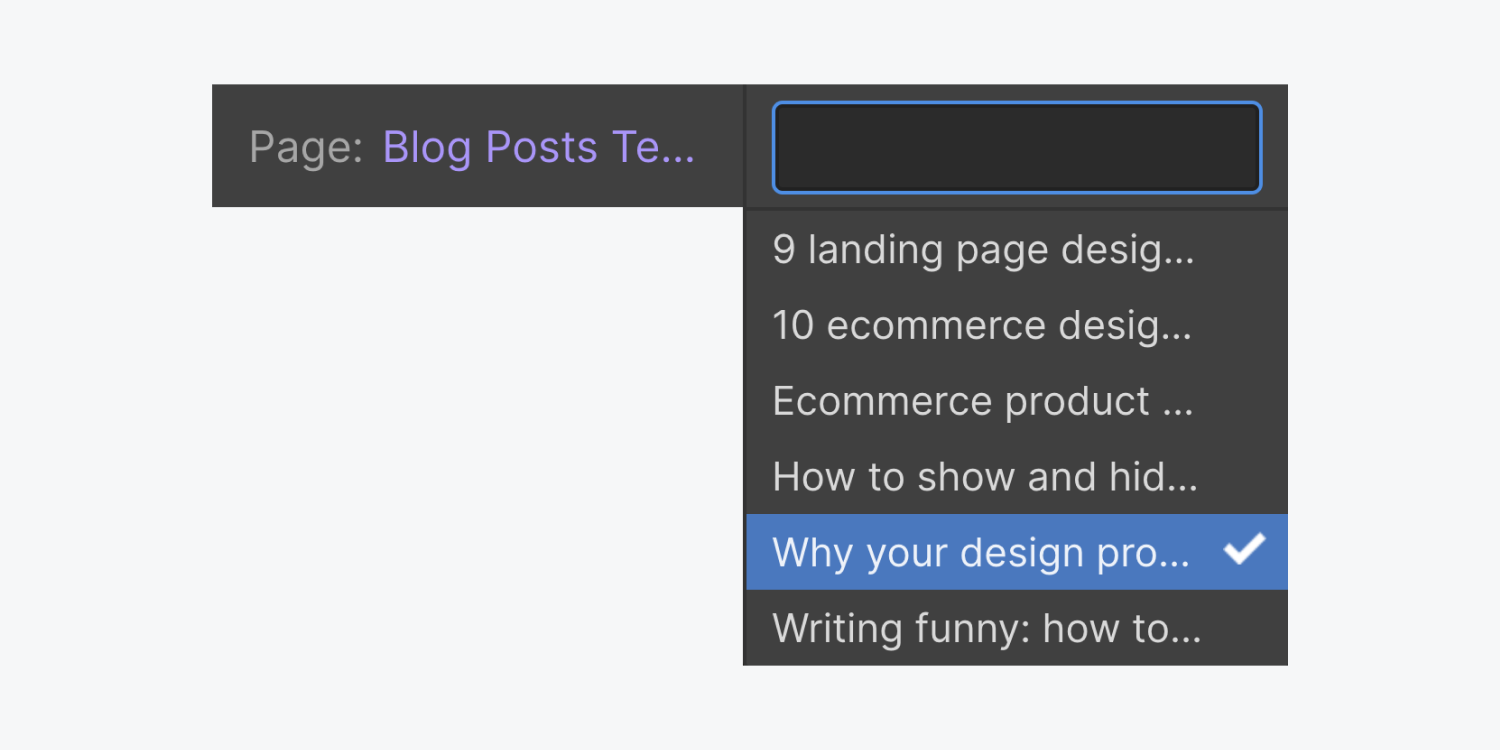Open the Blog Posts Te... page link

(538, 146)
